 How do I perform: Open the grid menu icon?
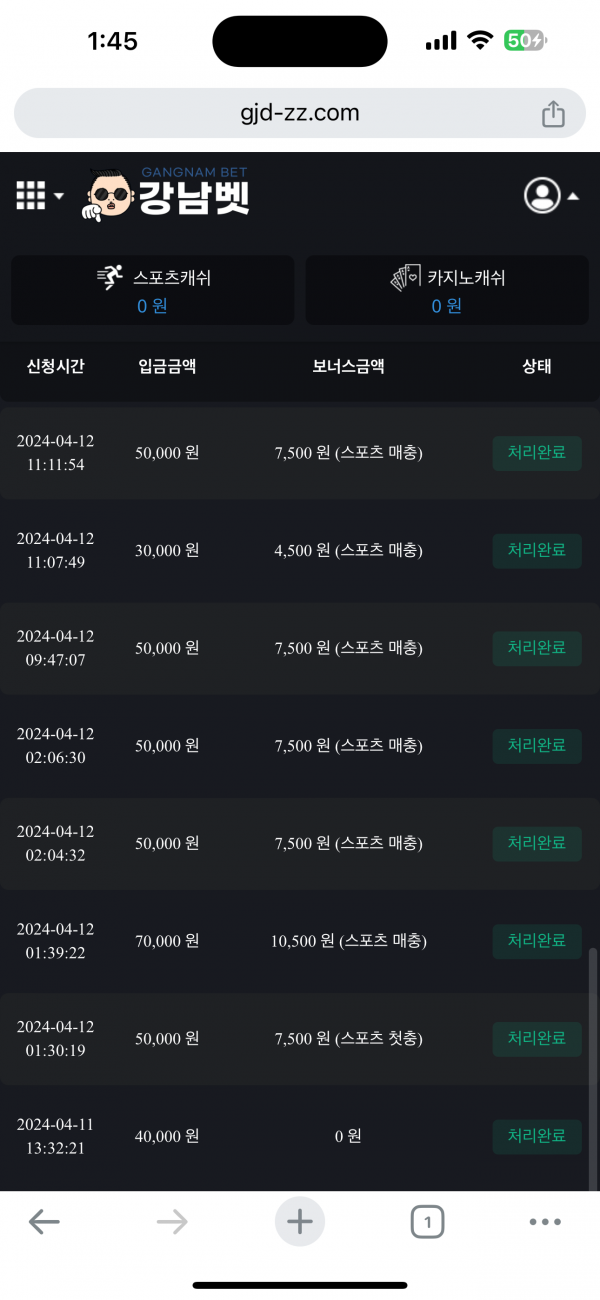click(x=31, y=195)
